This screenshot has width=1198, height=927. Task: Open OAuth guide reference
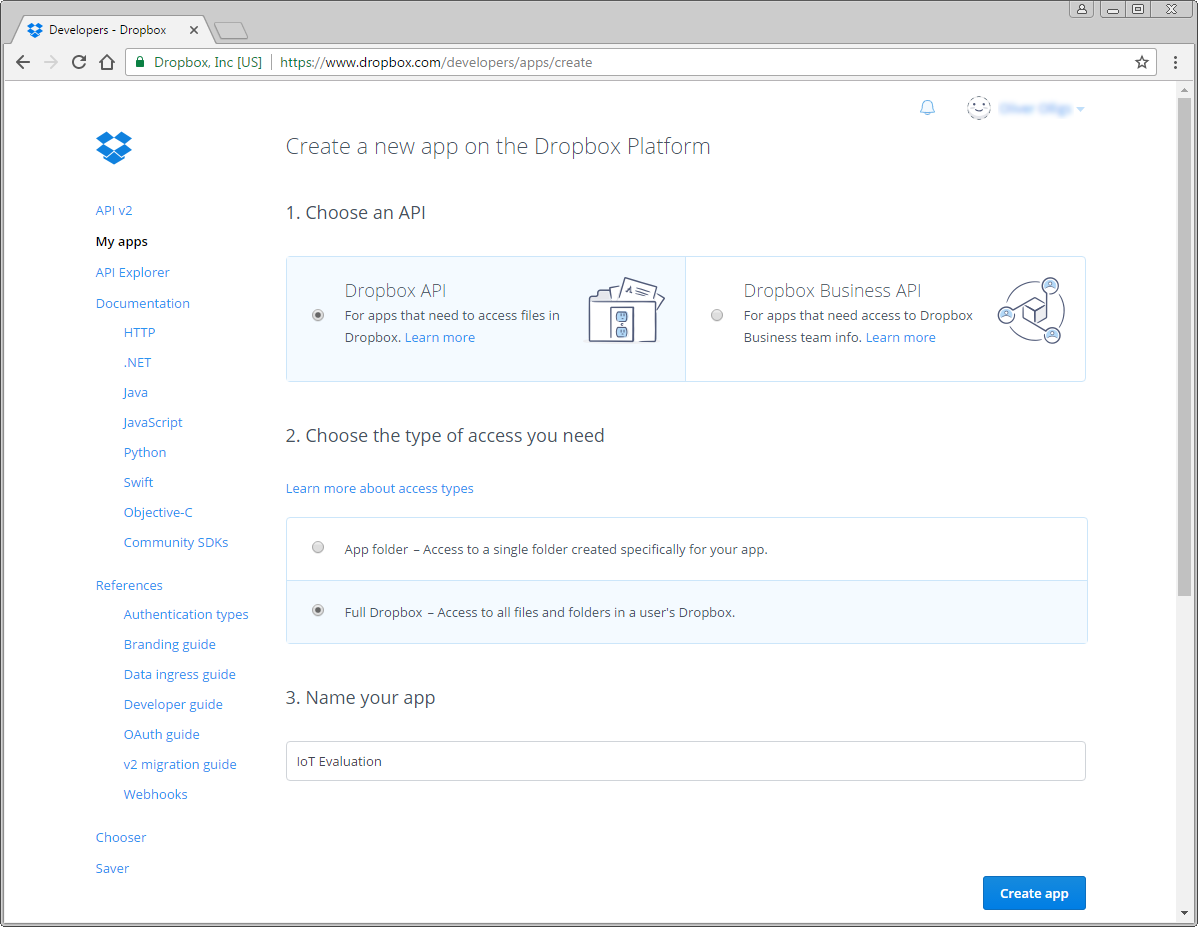(161, 734)
